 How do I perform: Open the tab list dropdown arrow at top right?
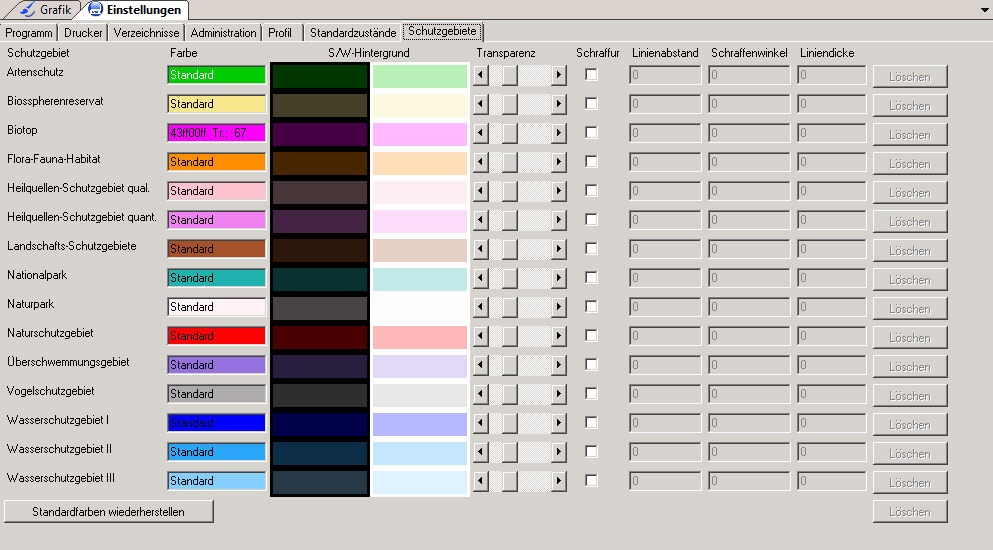(983, 9)
